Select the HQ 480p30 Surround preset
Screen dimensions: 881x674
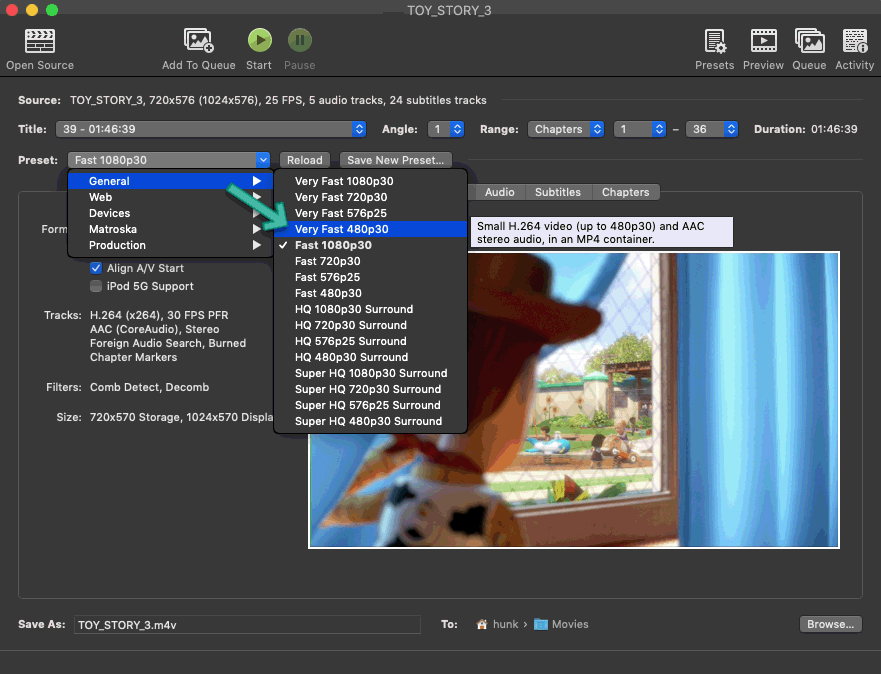click(x=371, y=357)
